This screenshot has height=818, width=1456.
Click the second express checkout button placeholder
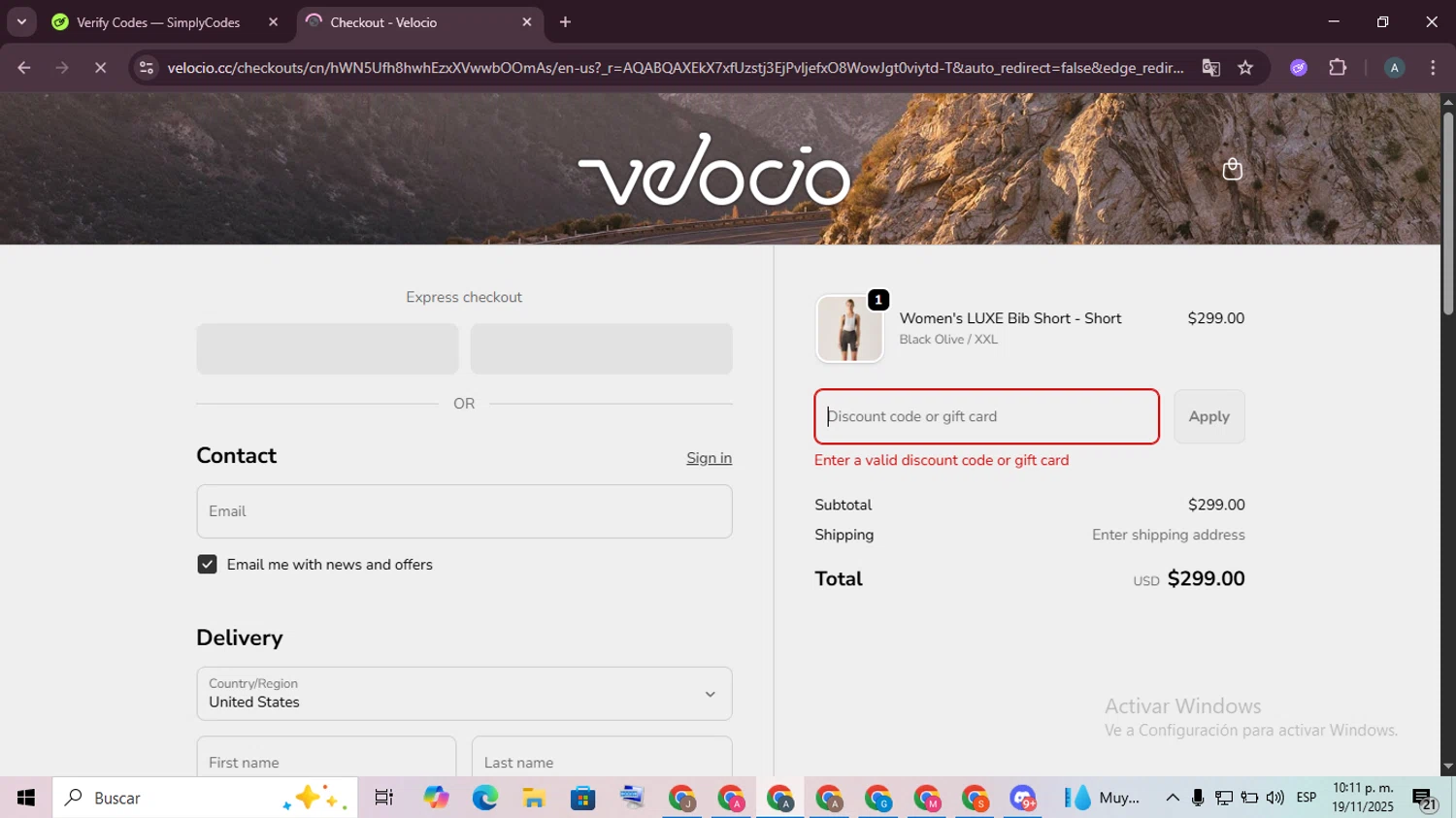pyautogui.click(x=601, y=349)
